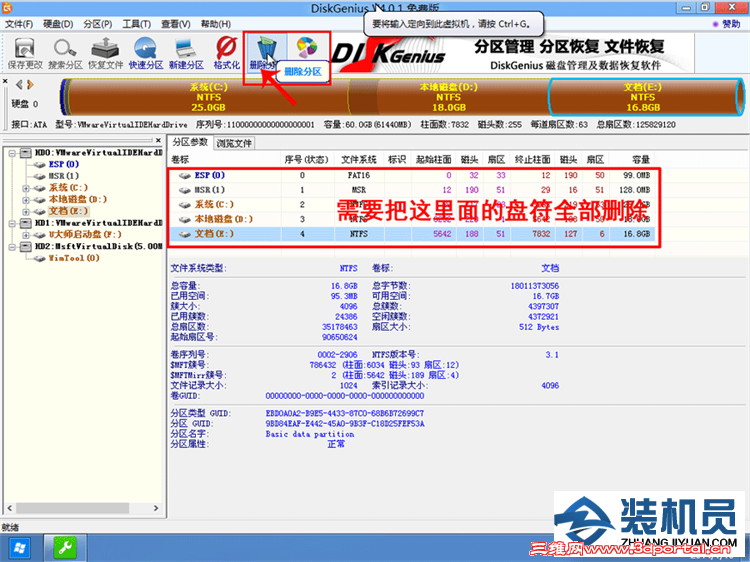Open the Recover Files (恢复文件) tool
750x562 pixels.
point(105,53)
